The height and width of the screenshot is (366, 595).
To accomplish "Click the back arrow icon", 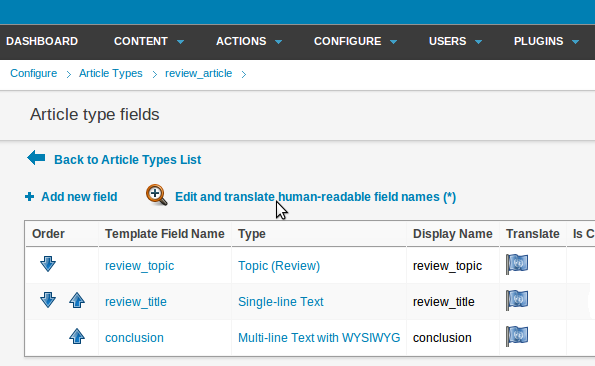I will [36, 158].
